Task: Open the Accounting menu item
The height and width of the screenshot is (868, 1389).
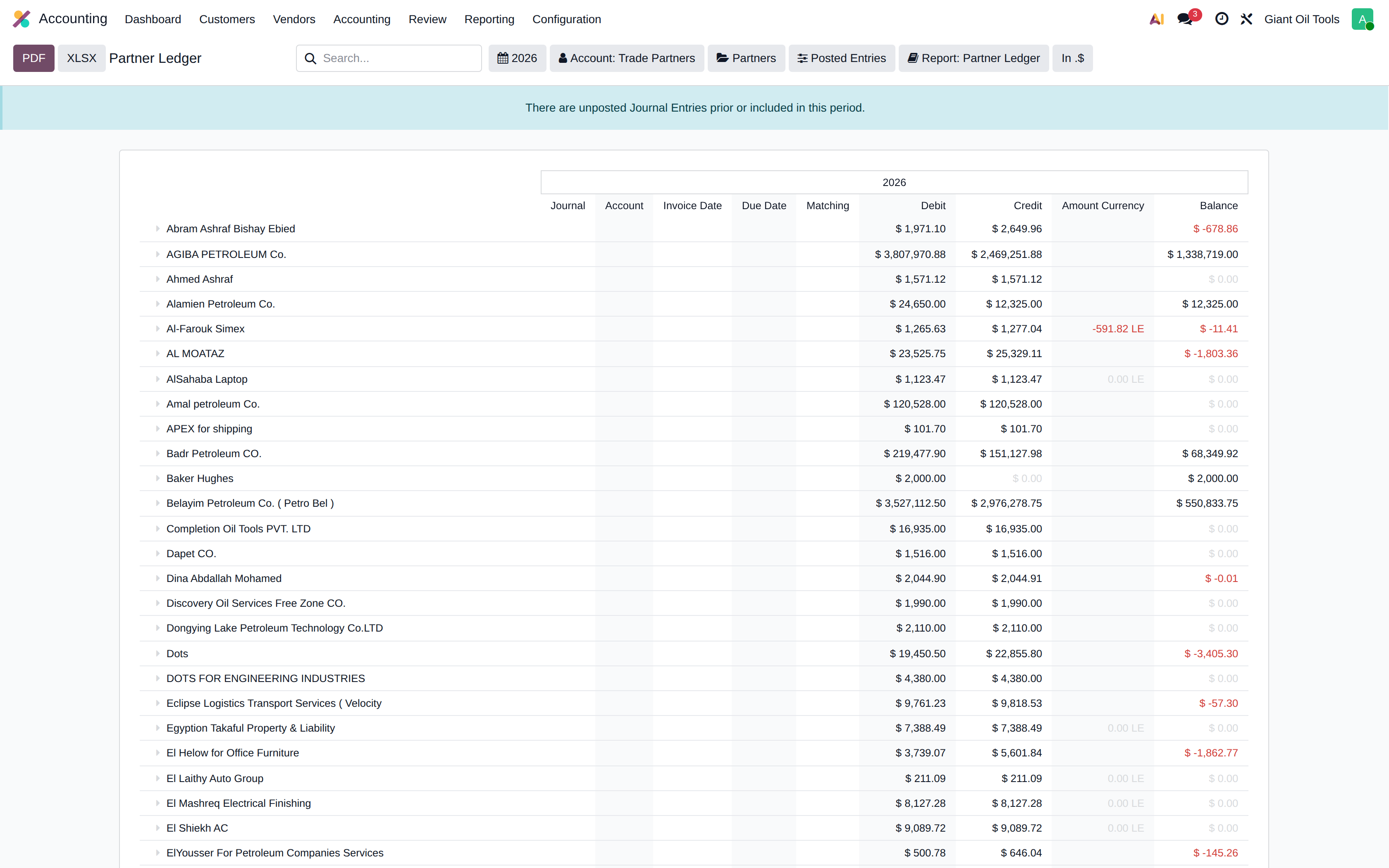Action: [362, 19]
